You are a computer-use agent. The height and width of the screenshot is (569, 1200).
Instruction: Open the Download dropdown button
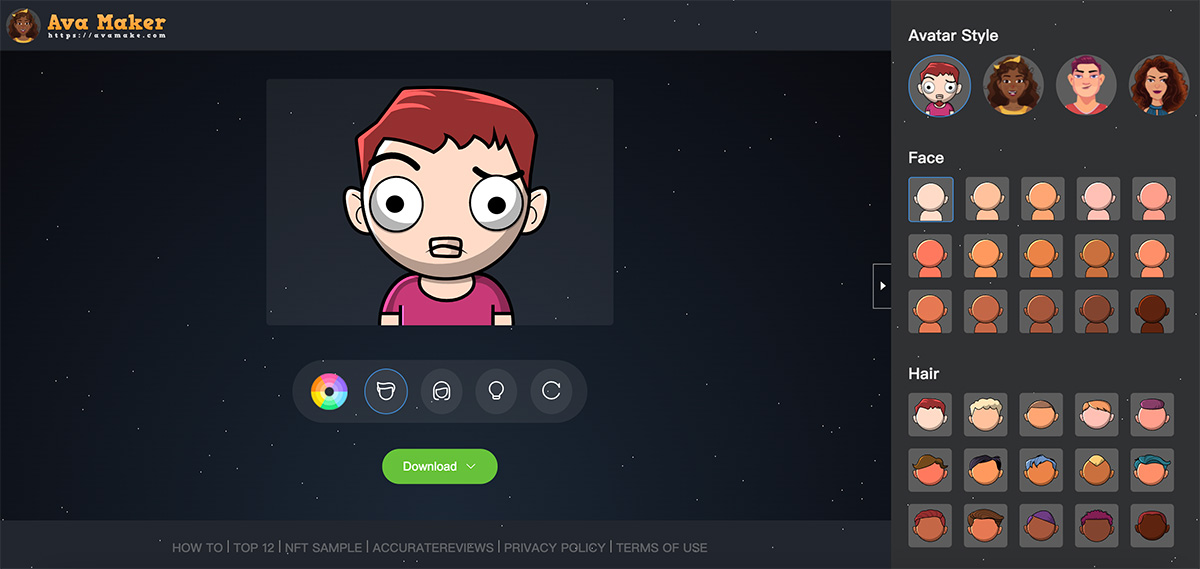[439, 467]
